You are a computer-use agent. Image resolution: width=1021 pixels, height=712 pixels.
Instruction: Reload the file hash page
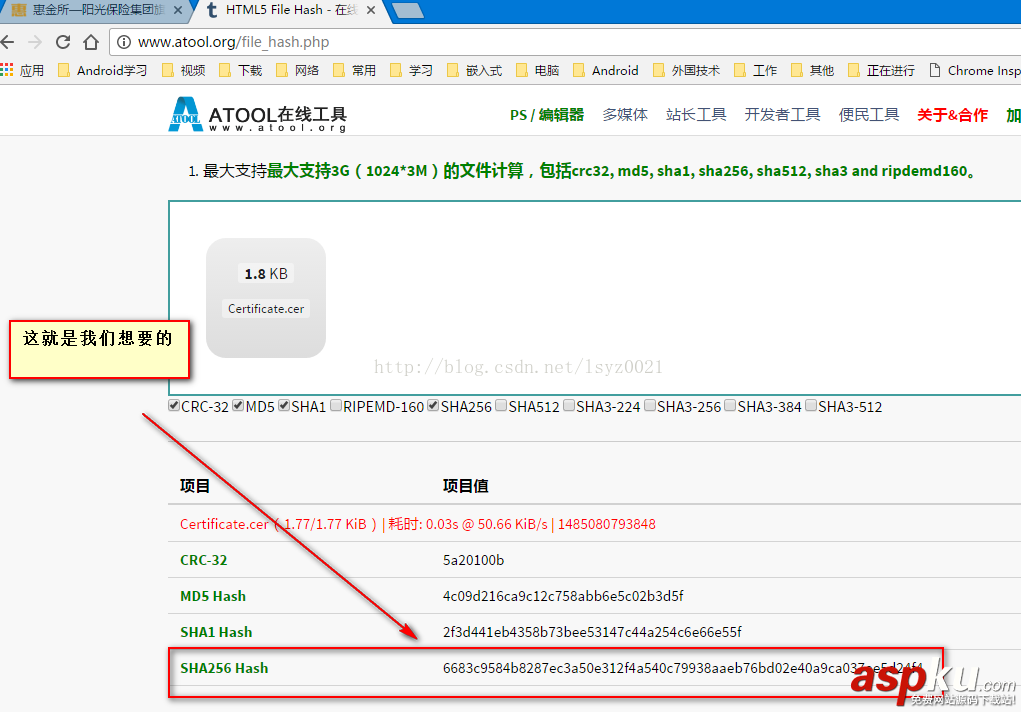tap(62, 42)
